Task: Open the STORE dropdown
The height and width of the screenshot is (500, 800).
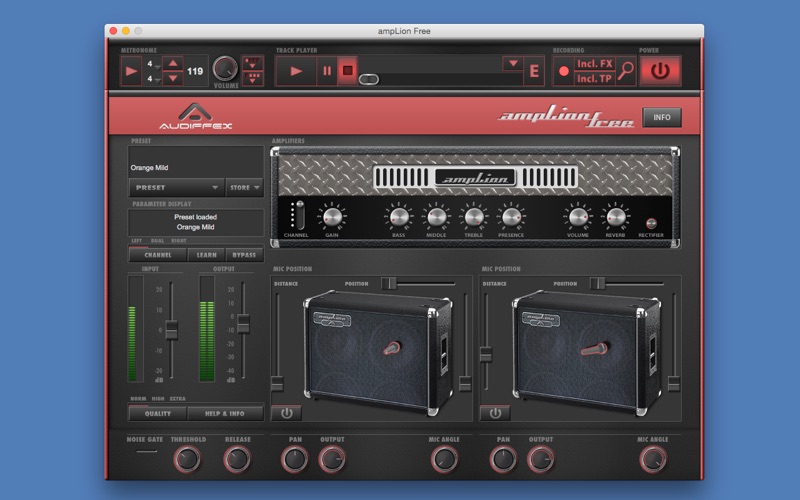Action: pos(244,188)
